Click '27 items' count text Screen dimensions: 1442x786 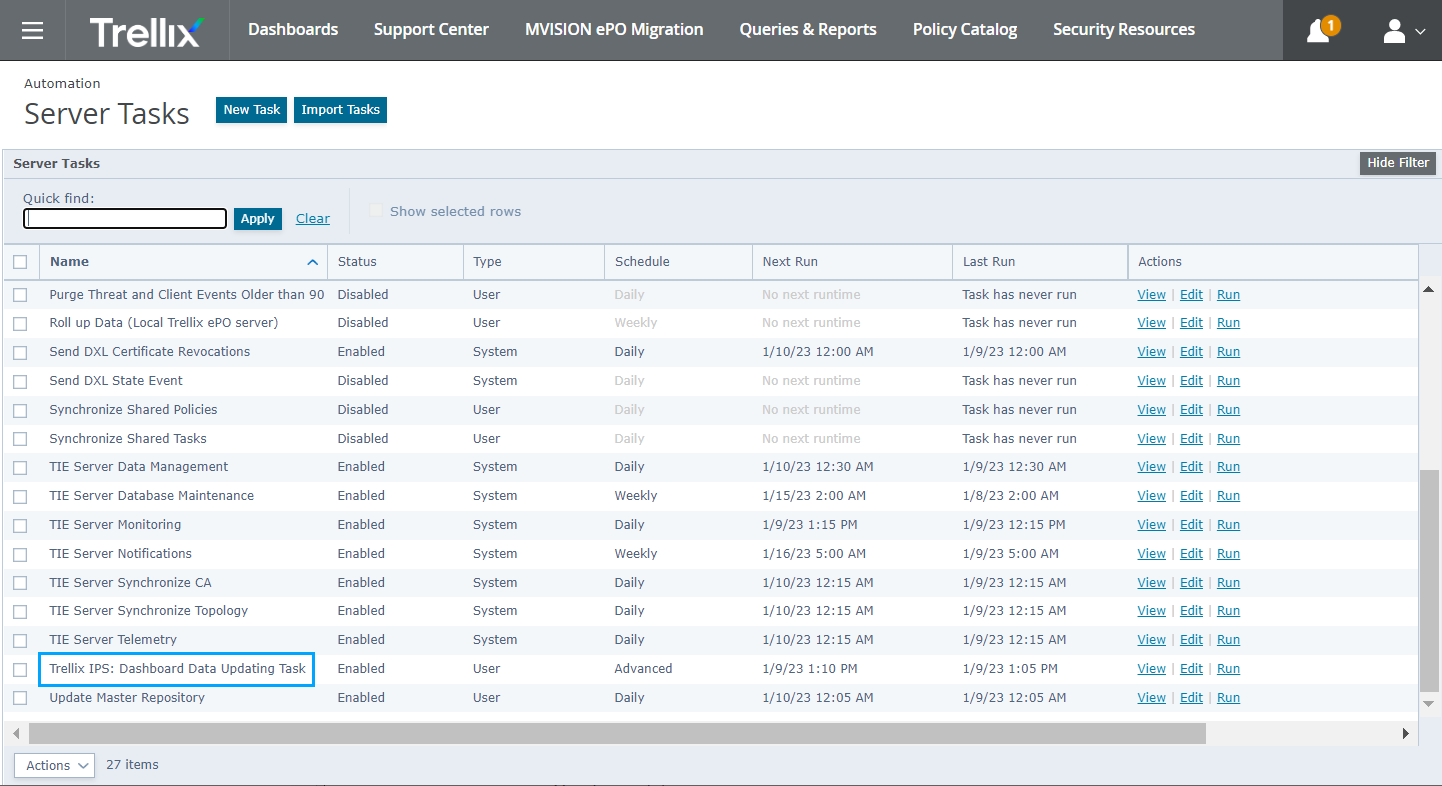132,765
